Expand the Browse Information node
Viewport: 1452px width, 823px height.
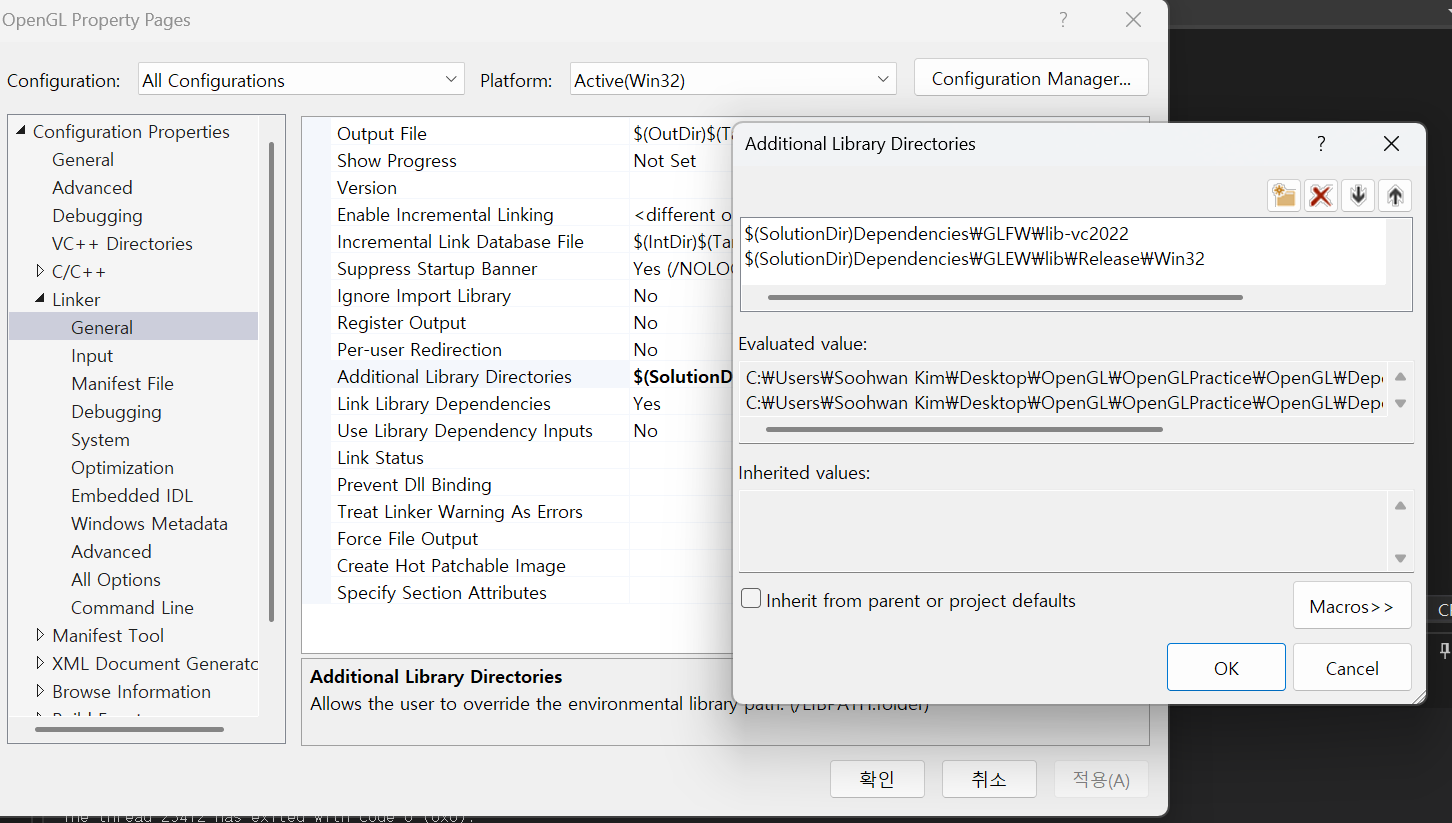click(40, 691)
